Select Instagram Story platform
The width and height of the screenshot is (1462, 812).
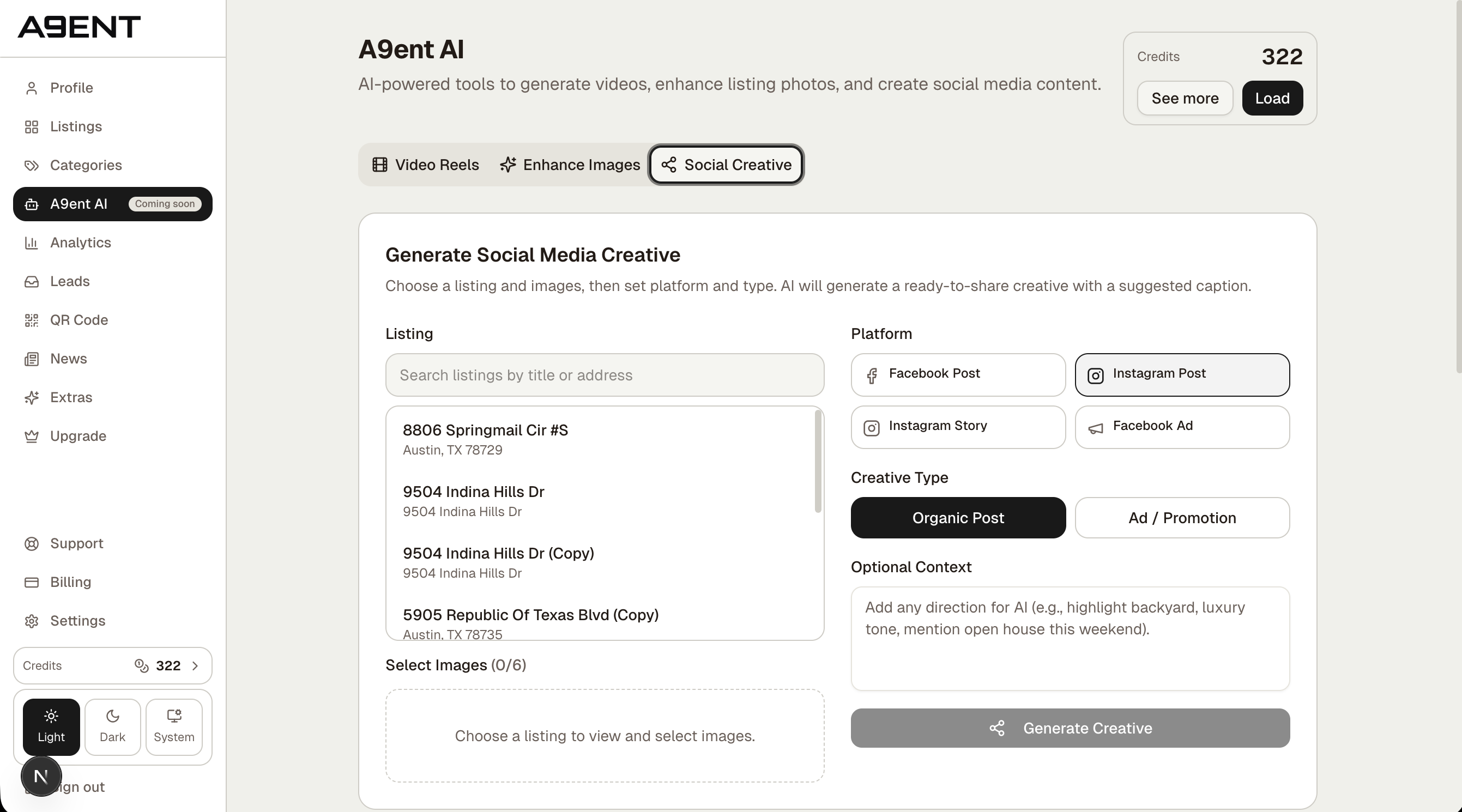(957, 427)
